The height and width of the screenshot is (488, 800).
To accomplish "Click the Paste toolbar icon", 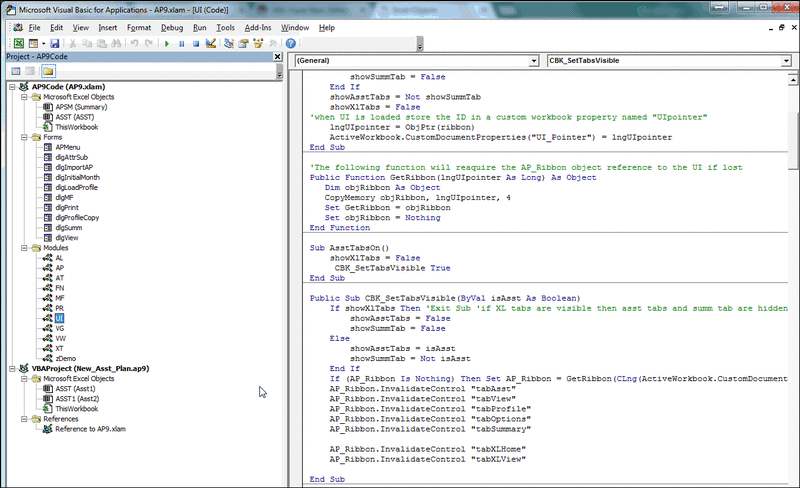I will pyautogui.click(x=102, y=43).
